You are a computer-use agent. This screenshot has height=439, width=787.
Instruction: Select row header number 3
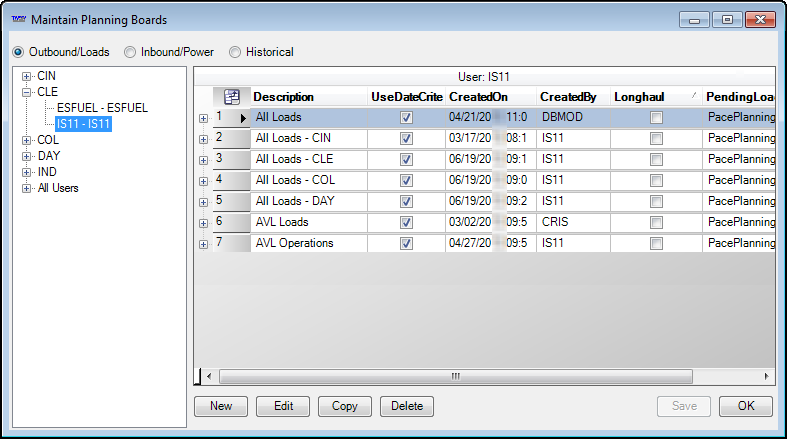[x=231, y=159]
